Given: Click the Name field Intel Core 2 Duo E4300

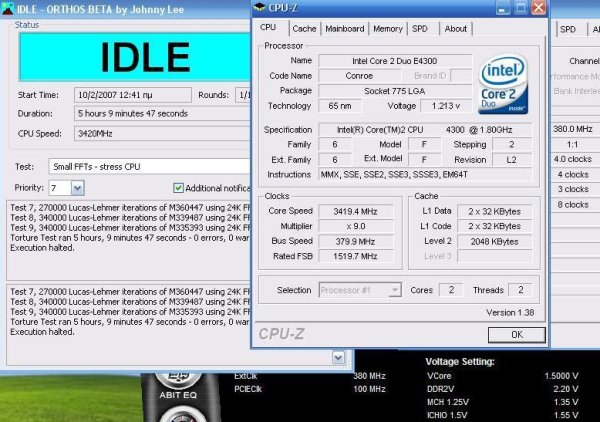Looking at the screenshot, I should 395,61.
